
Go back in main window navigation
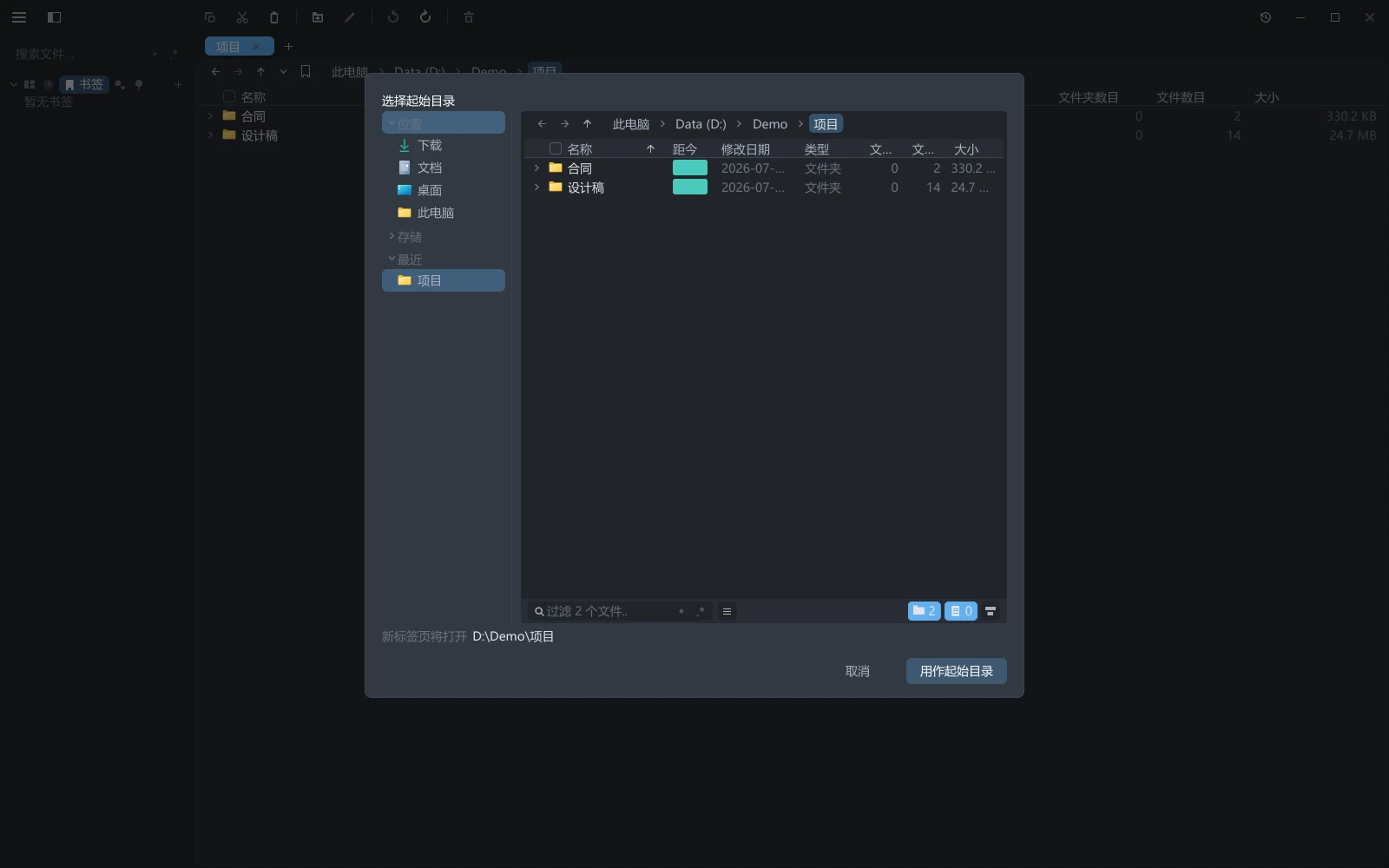(215, 71)
